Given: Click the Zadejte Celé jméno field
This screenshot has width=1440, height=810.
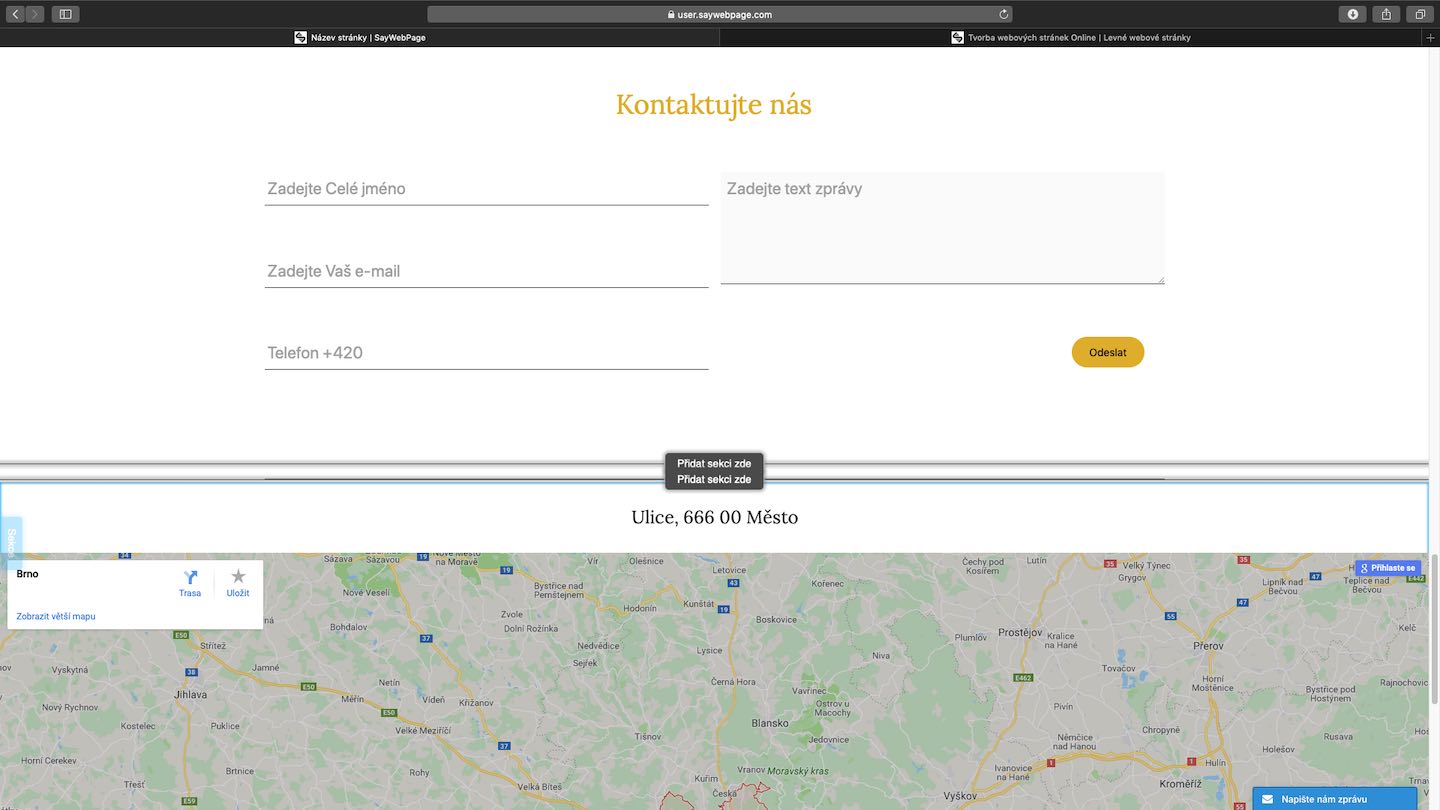Looking at the screenshot, I should pos(487,188).
